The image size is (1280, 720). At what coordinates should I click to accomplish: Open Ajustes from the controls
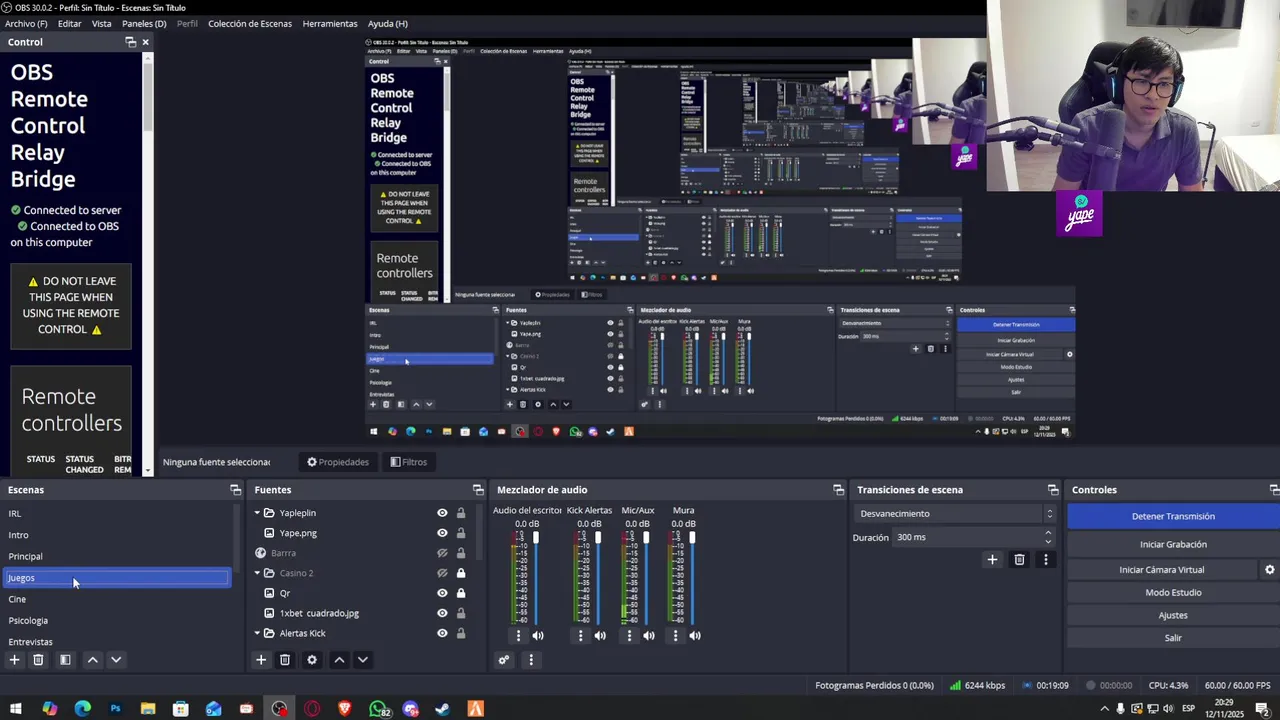point(1173,615)
